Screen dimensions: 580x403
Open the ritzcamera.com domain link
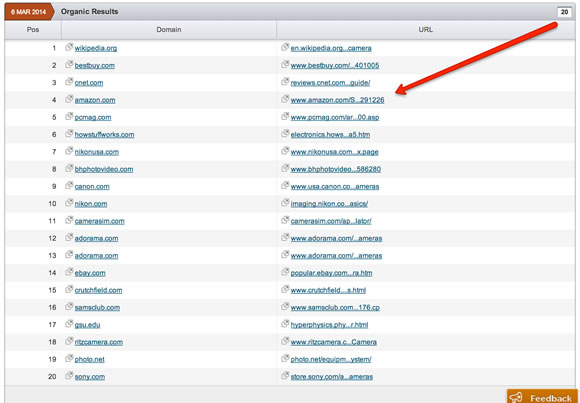pos(99,342)
